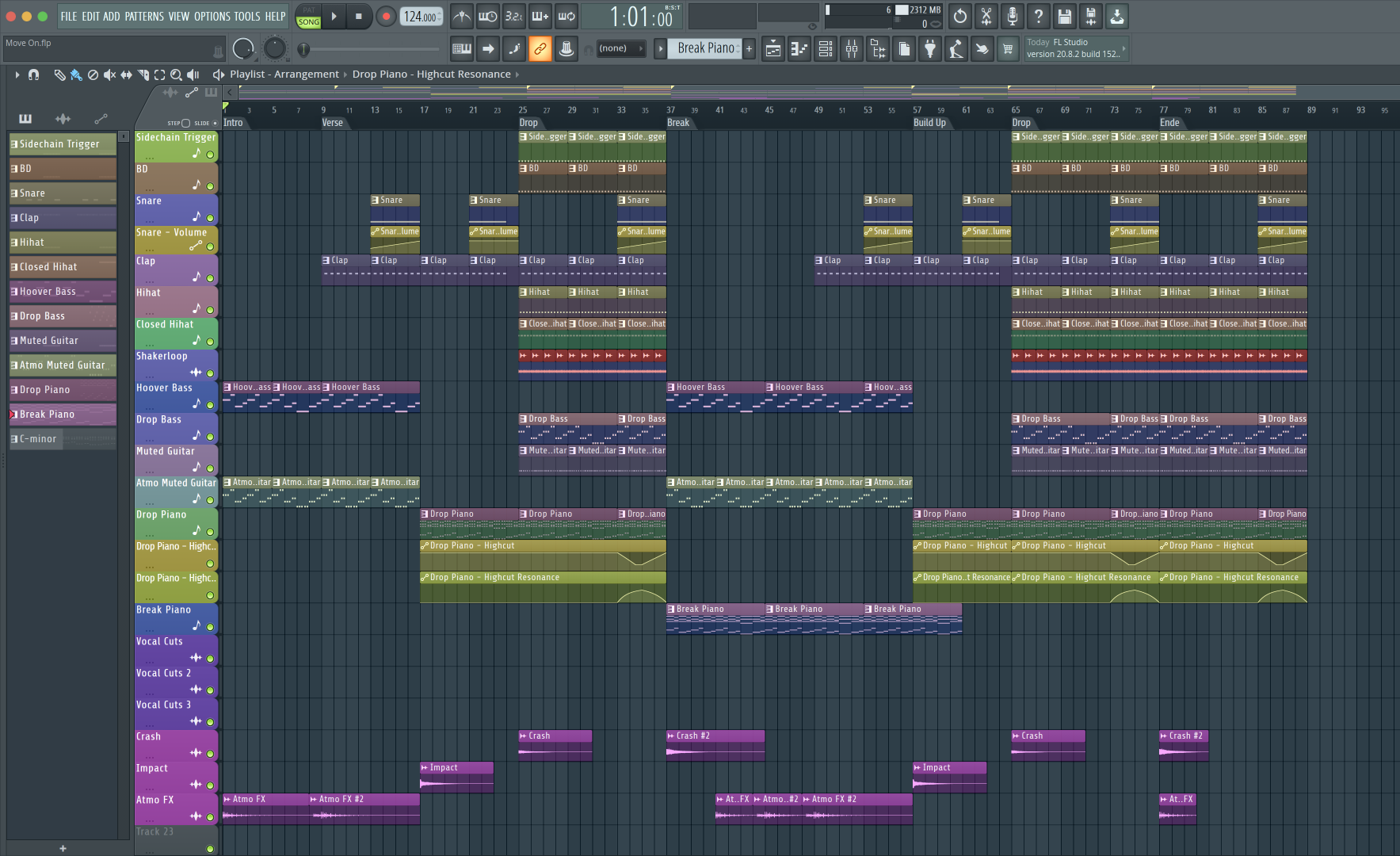Mute the Hoover Bass track green LED

click(210, 405)
